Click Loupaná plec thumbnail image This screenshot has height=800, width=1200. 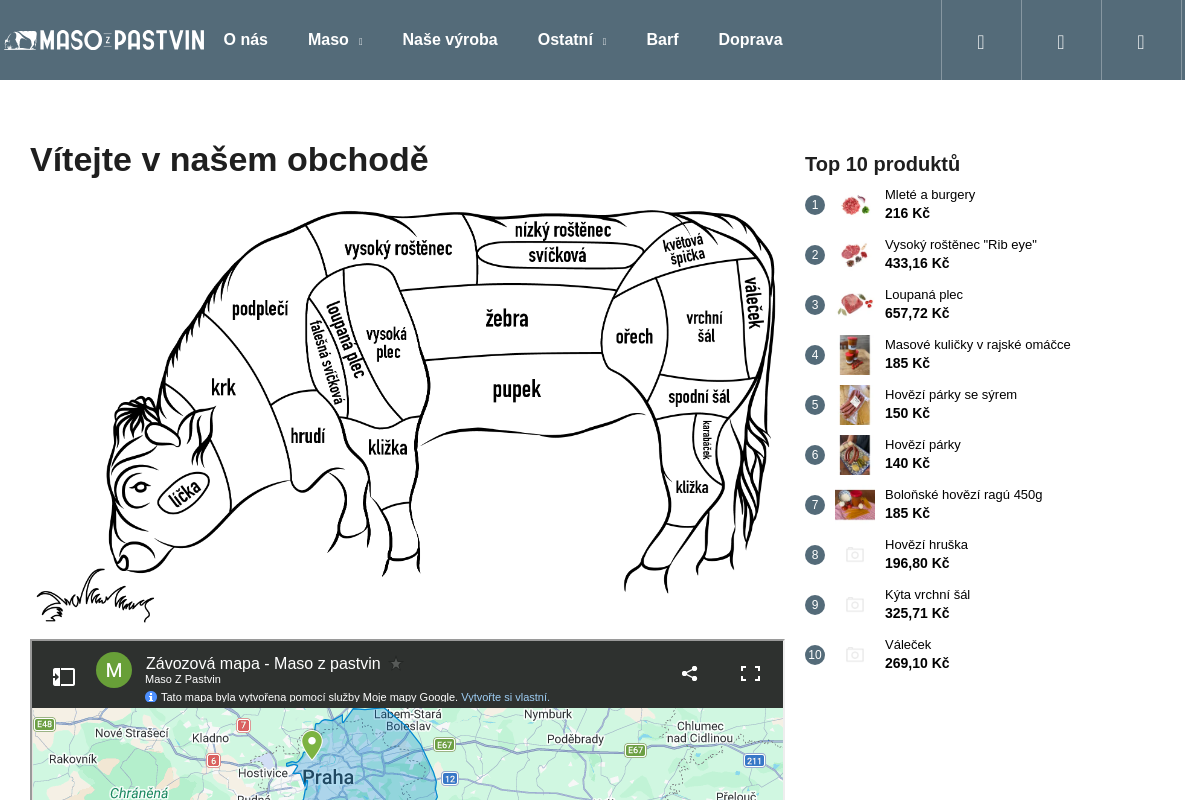pyautogui.click(x=855, y=305)
